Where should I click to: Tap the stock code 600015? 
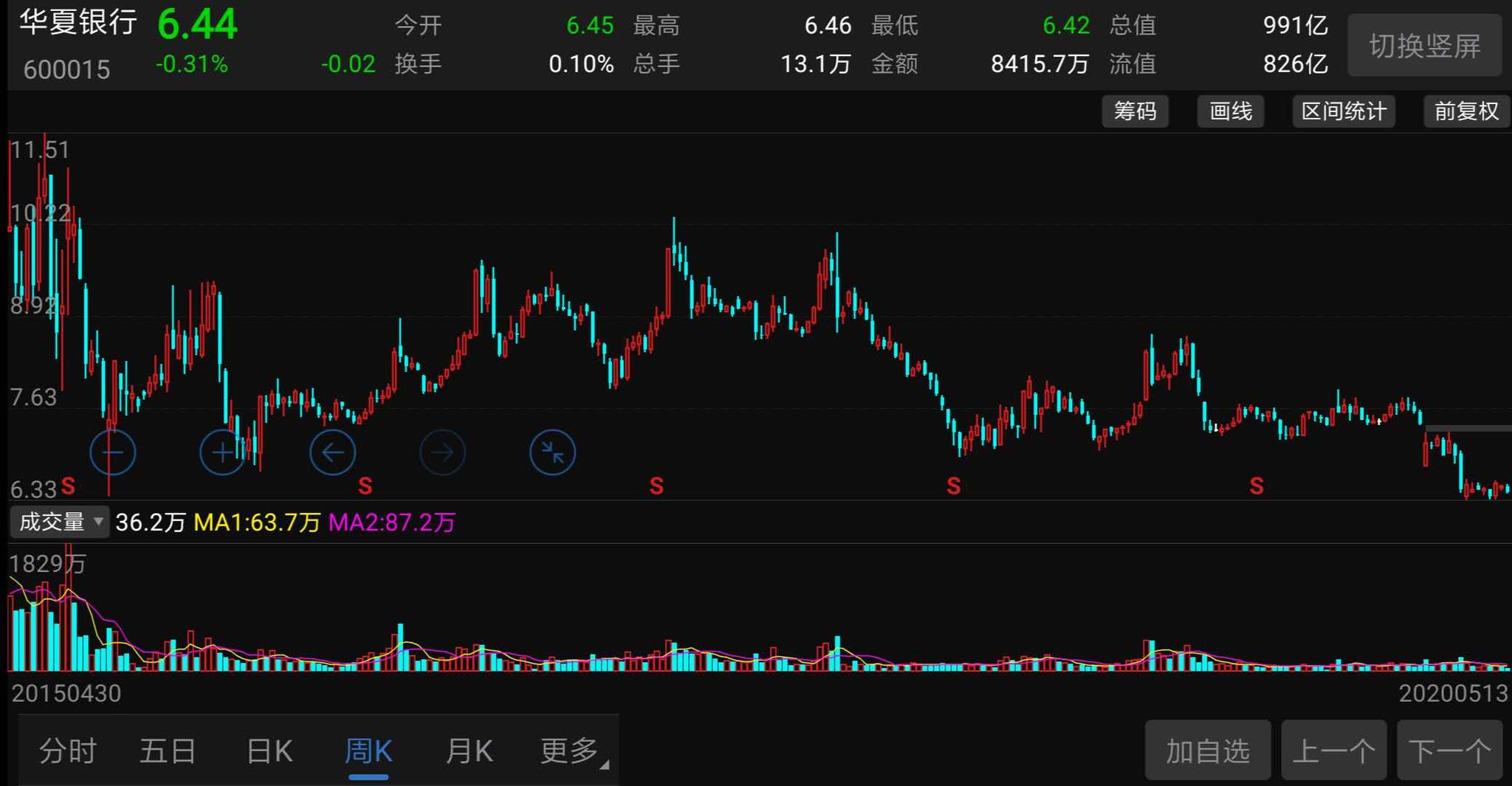pos(66,70)
